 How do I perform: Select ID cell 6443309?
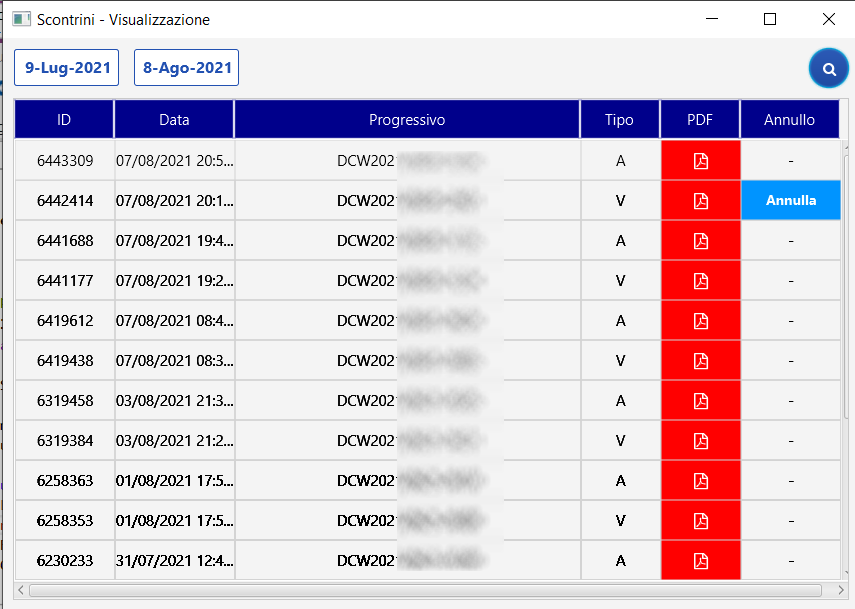(x=65, y=161)
